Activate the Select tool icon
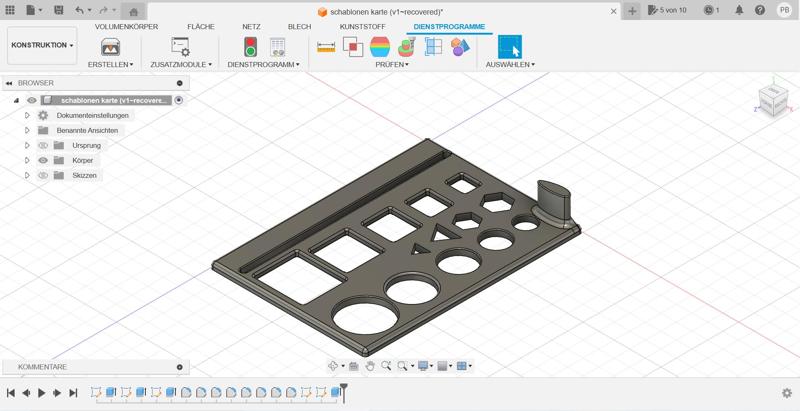Viewport: 800px width, 411px height. point(510,47)
